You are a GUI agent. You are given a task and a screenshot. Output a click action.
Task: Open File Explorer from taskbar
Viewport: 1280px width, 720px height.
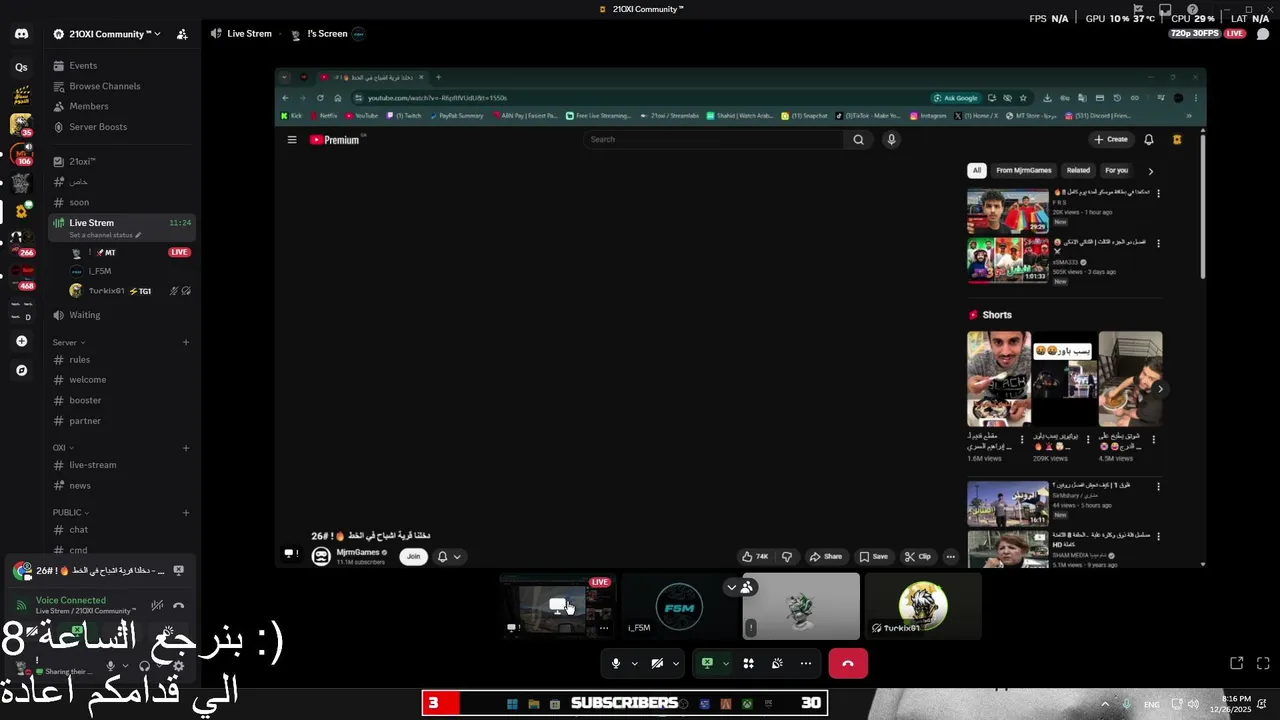[x=533, y=704]
